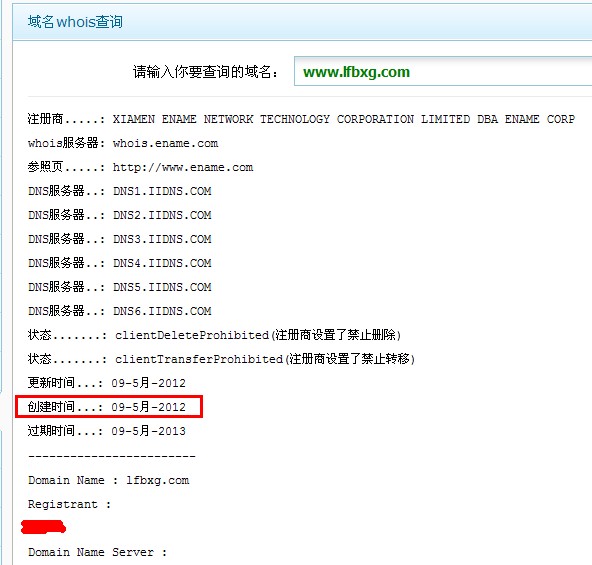Click the 更新时间 09-5月-2012 line
This screenshot has height=565, width=592.
click(107, 383)
